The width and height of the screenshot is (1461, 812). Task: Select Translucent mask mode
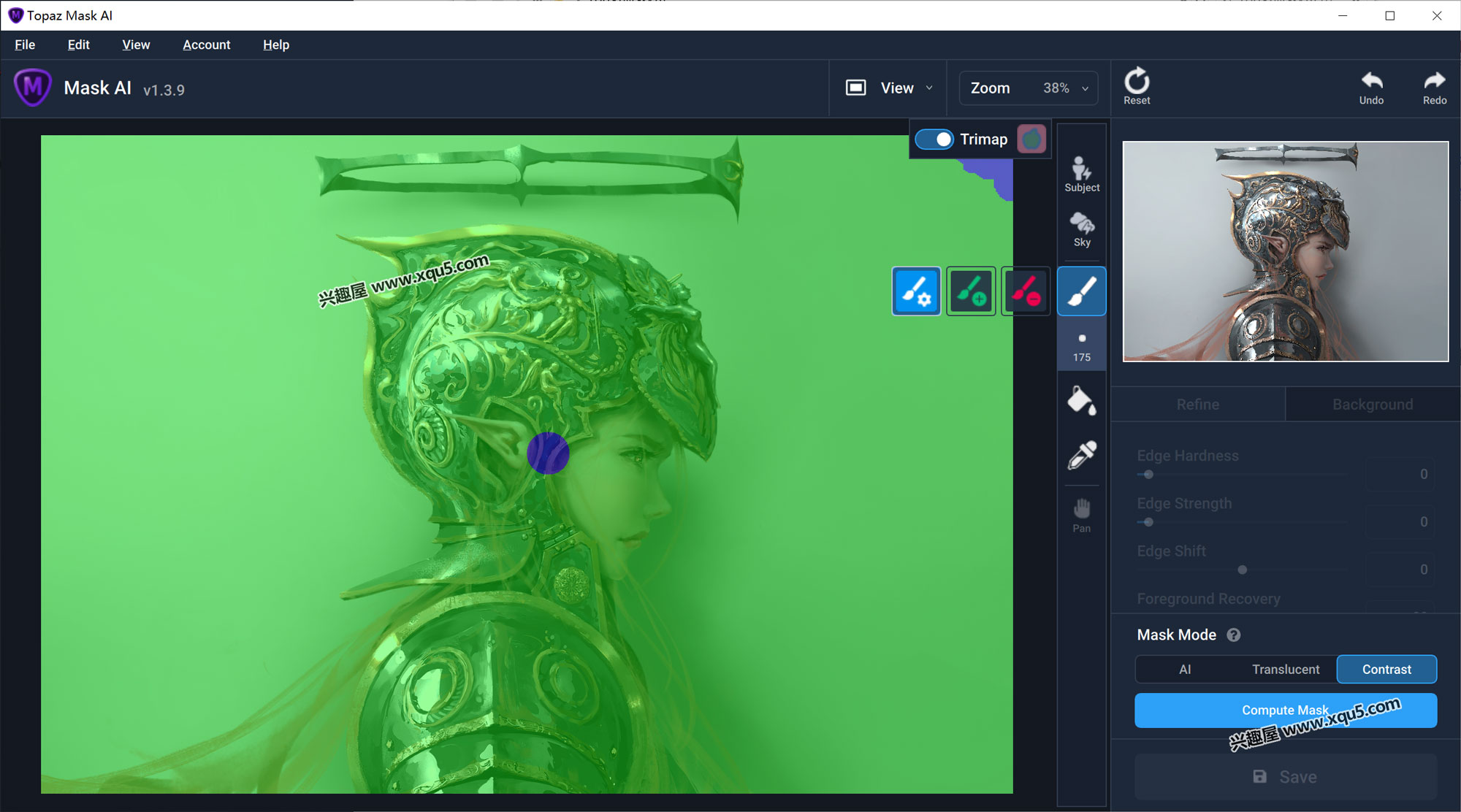click(x=1285, y=669)
